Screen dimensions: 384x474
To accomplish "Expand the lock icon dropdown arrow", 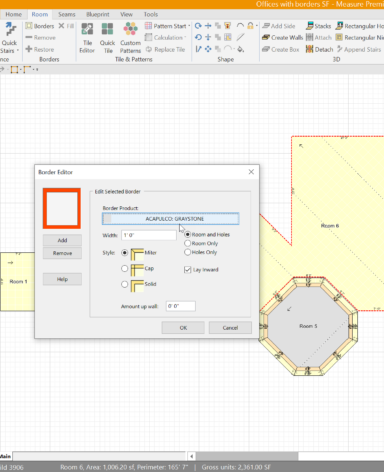I will 257,26.
